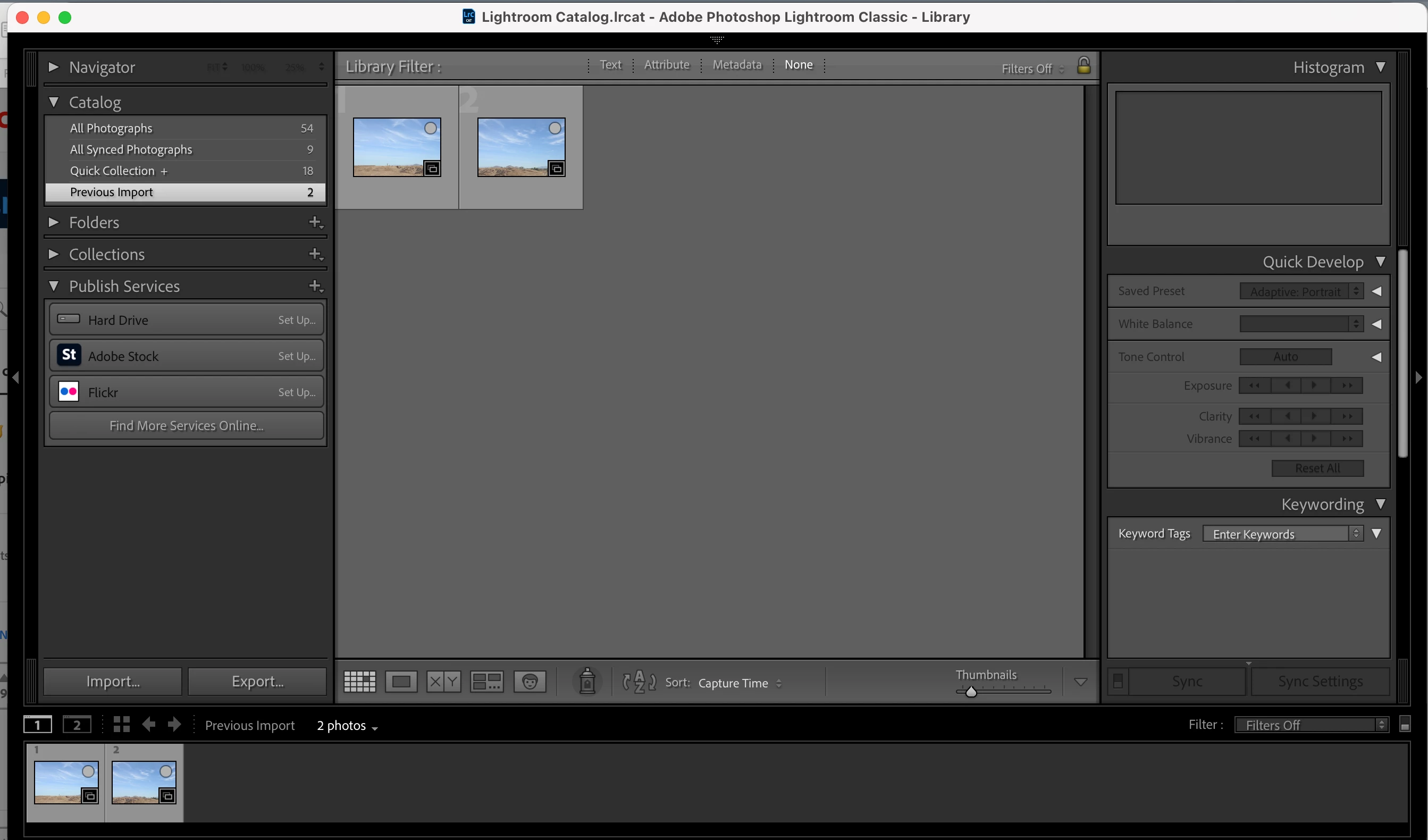Click the Enter Keywords input field
The image size is (1428, 840).
[x=1275, y=534]
